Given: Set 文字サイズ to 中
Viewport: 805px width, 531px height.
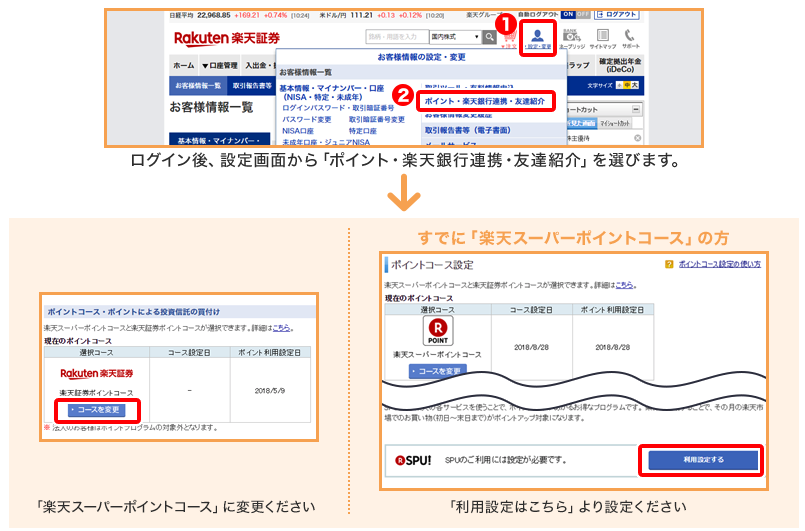Looking at the screenshot, I should pyautogui.click(x=627, y=85).
